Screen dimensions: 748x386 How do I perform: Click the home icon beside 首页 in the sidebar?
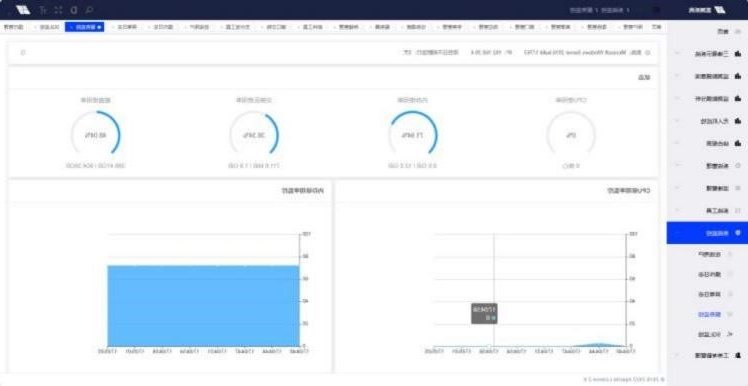[x=738, y=31]
